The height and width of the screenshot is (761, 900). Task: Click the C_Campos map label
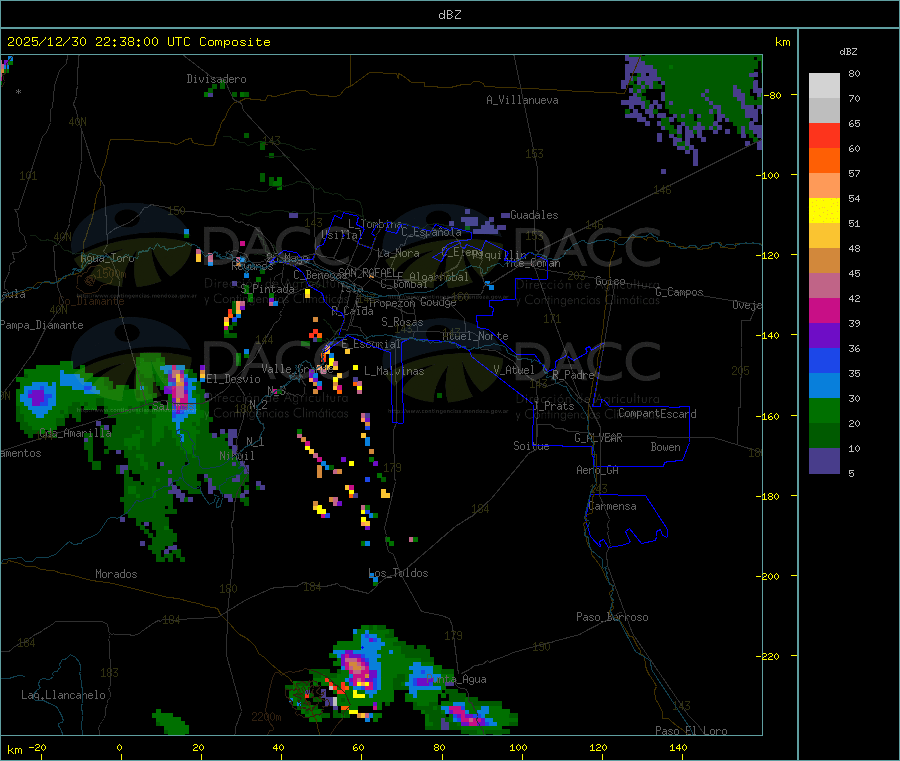(679, 292)
